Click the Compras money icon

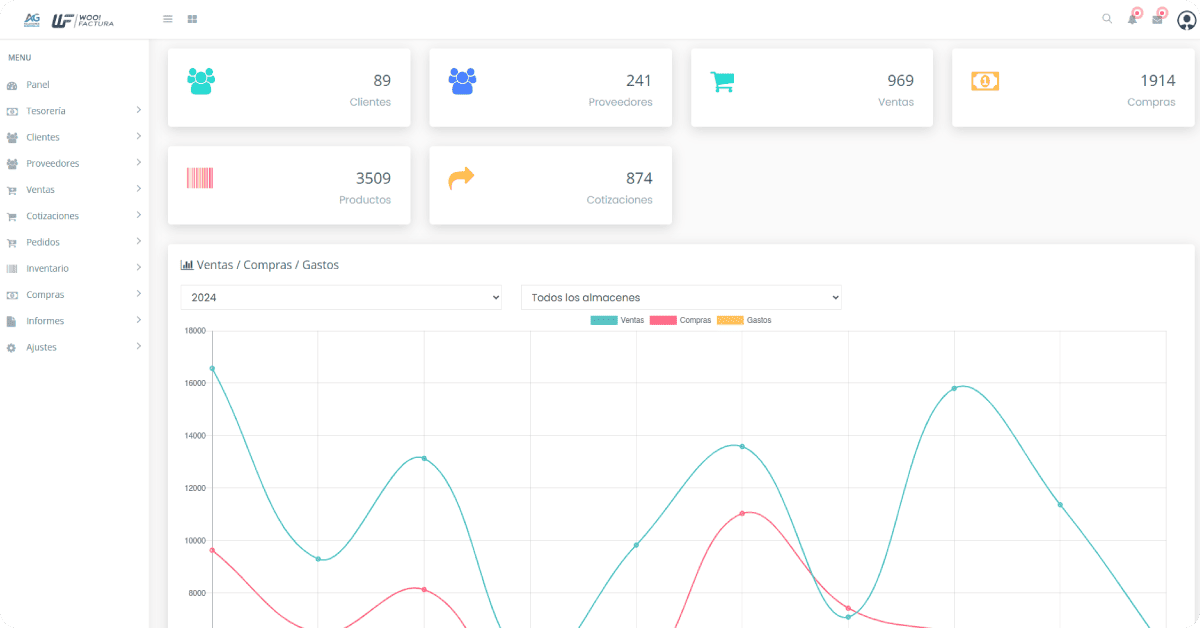point(984,80)
